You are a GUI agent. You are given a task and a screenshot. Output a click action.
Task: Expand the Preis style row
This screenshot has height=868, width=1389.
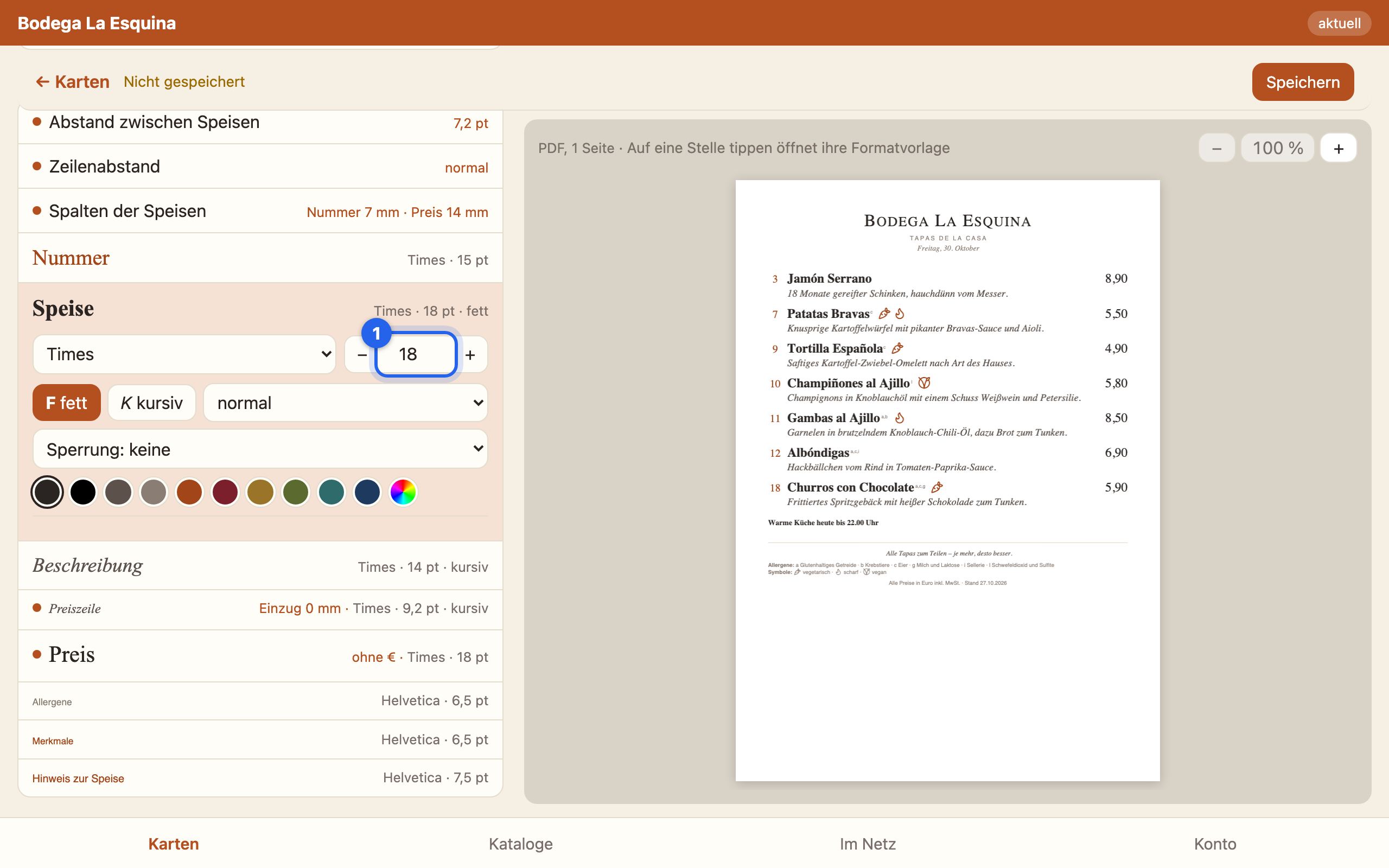260,655
